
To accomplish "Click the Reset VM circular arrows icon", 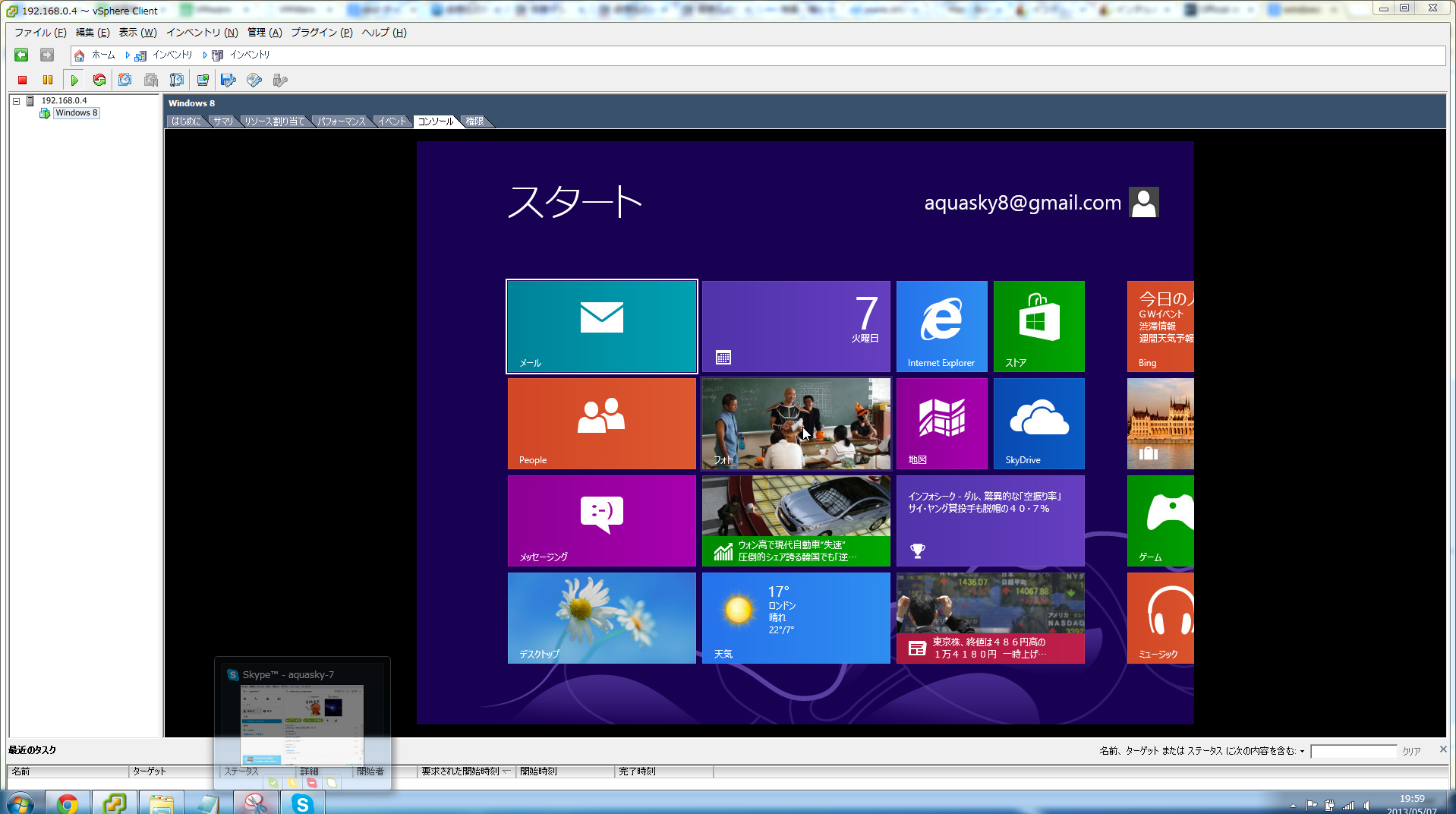I will [x=99, y=80].
